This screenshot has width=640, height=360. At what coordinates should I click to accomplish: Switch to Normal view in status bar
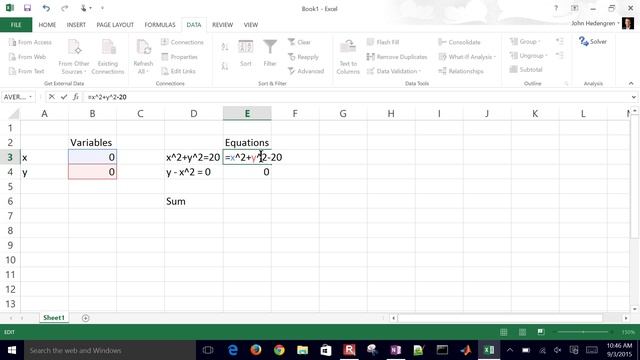click(x=504, y=332)
